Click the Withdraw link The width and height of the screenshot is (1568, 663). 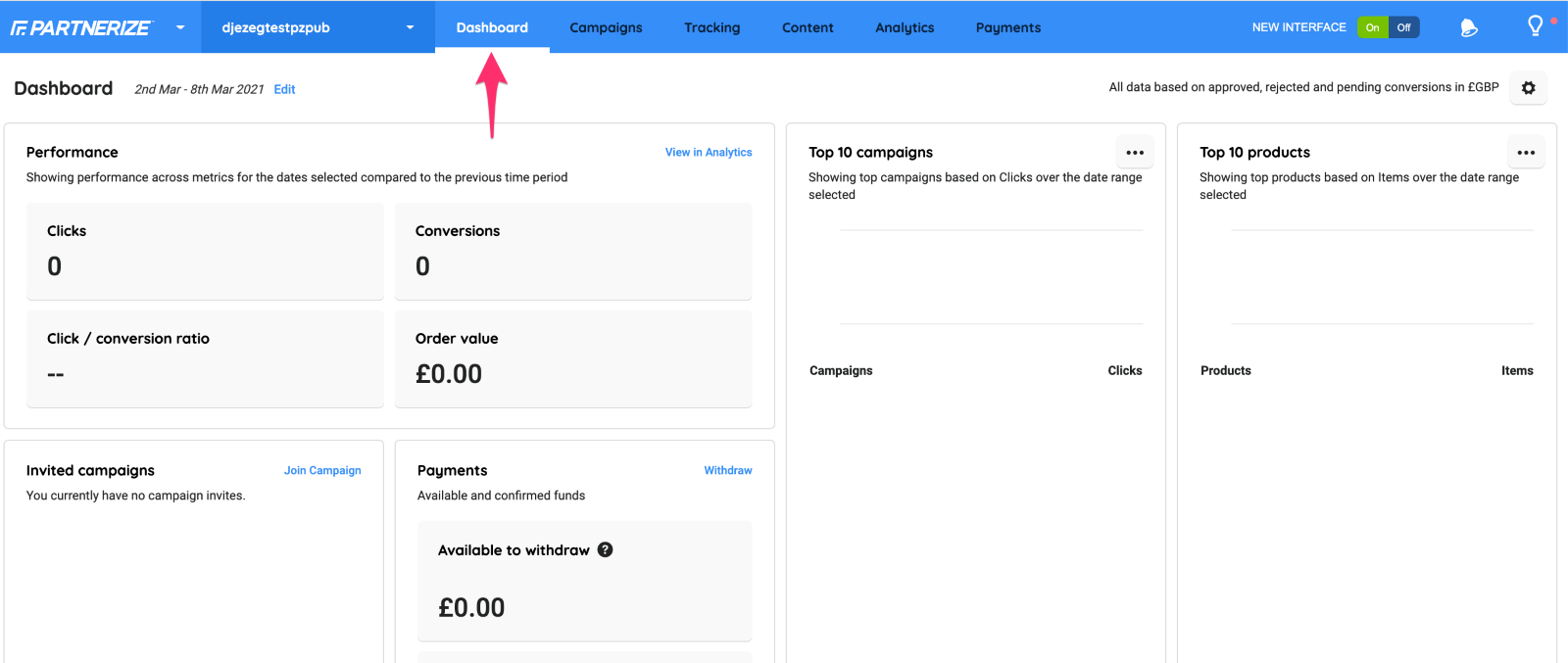coord(727,471)
